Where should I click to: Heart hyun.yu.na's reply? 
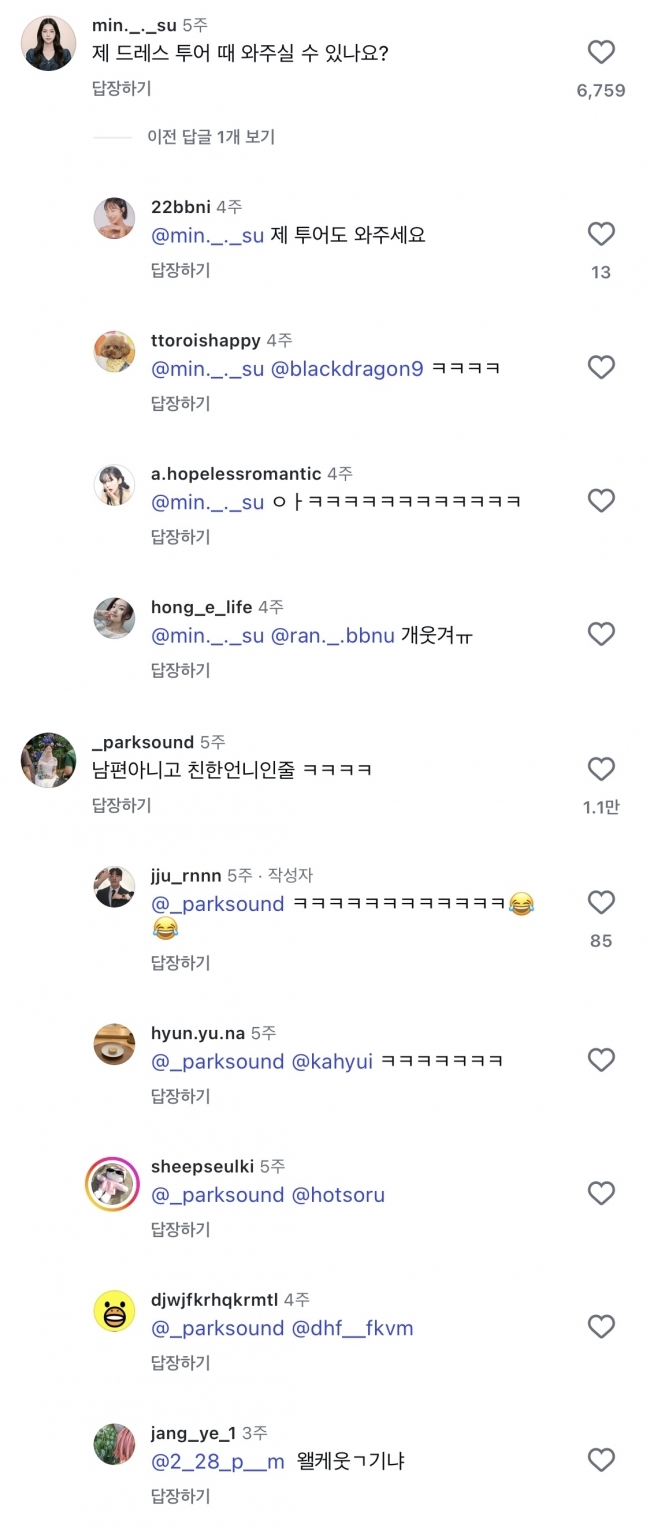pyautogui.click(x=601, y=1059)
